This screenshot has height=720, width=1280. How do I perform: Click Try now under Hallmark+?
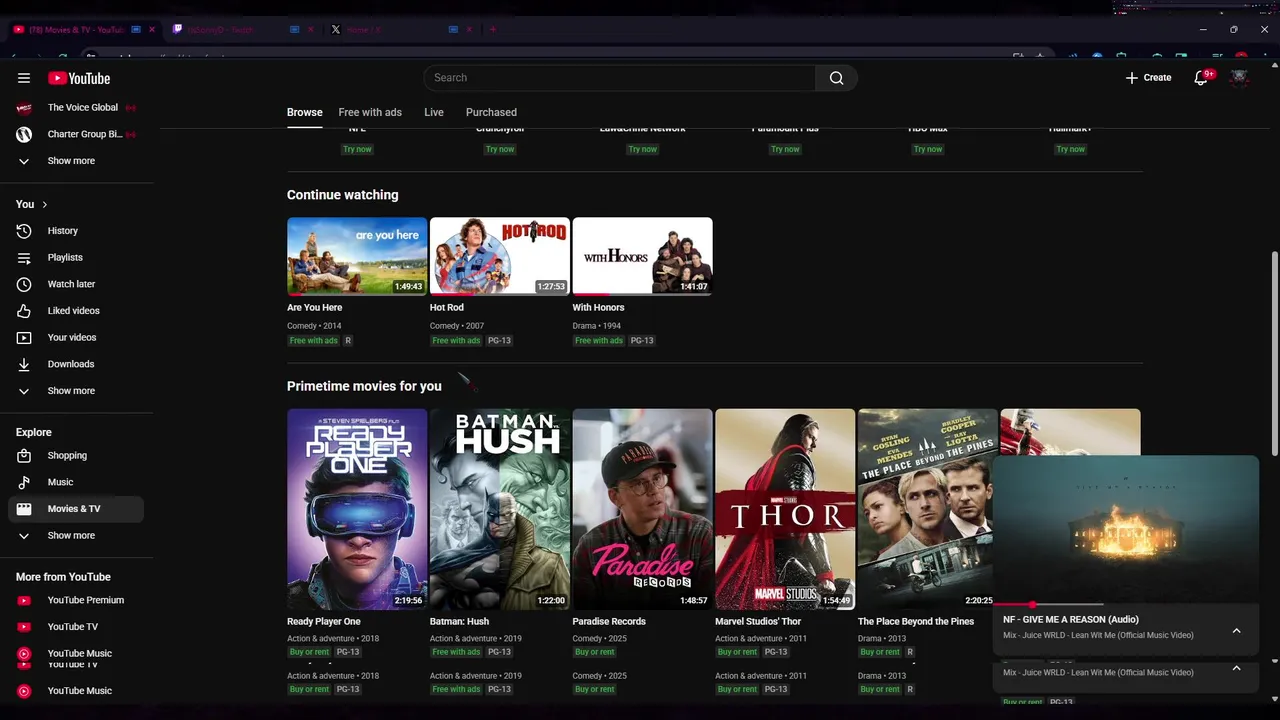click(x=1070, y=149)
